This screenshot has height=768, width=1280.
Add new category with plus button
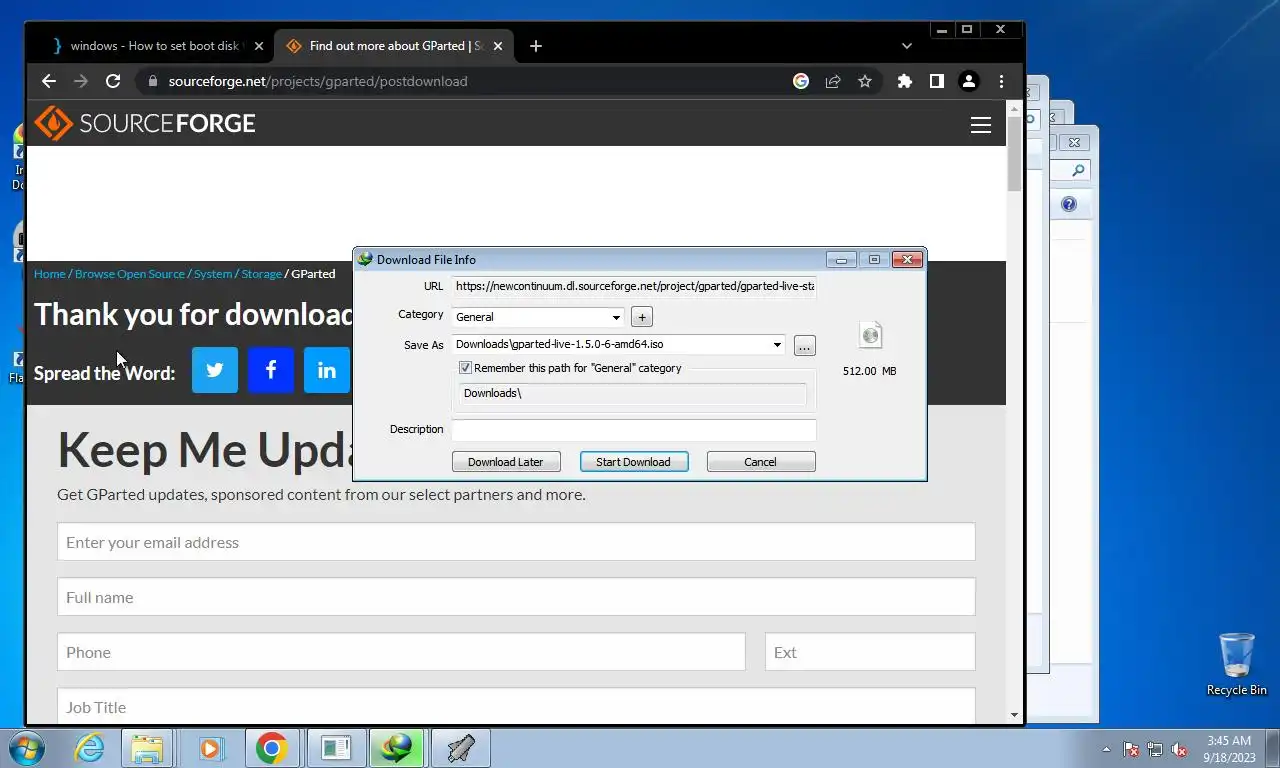[x=642, y=317]
